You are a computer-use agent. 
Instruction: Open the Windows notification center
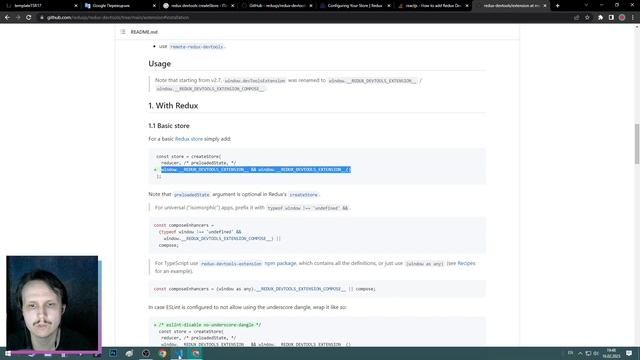point(629,353)
